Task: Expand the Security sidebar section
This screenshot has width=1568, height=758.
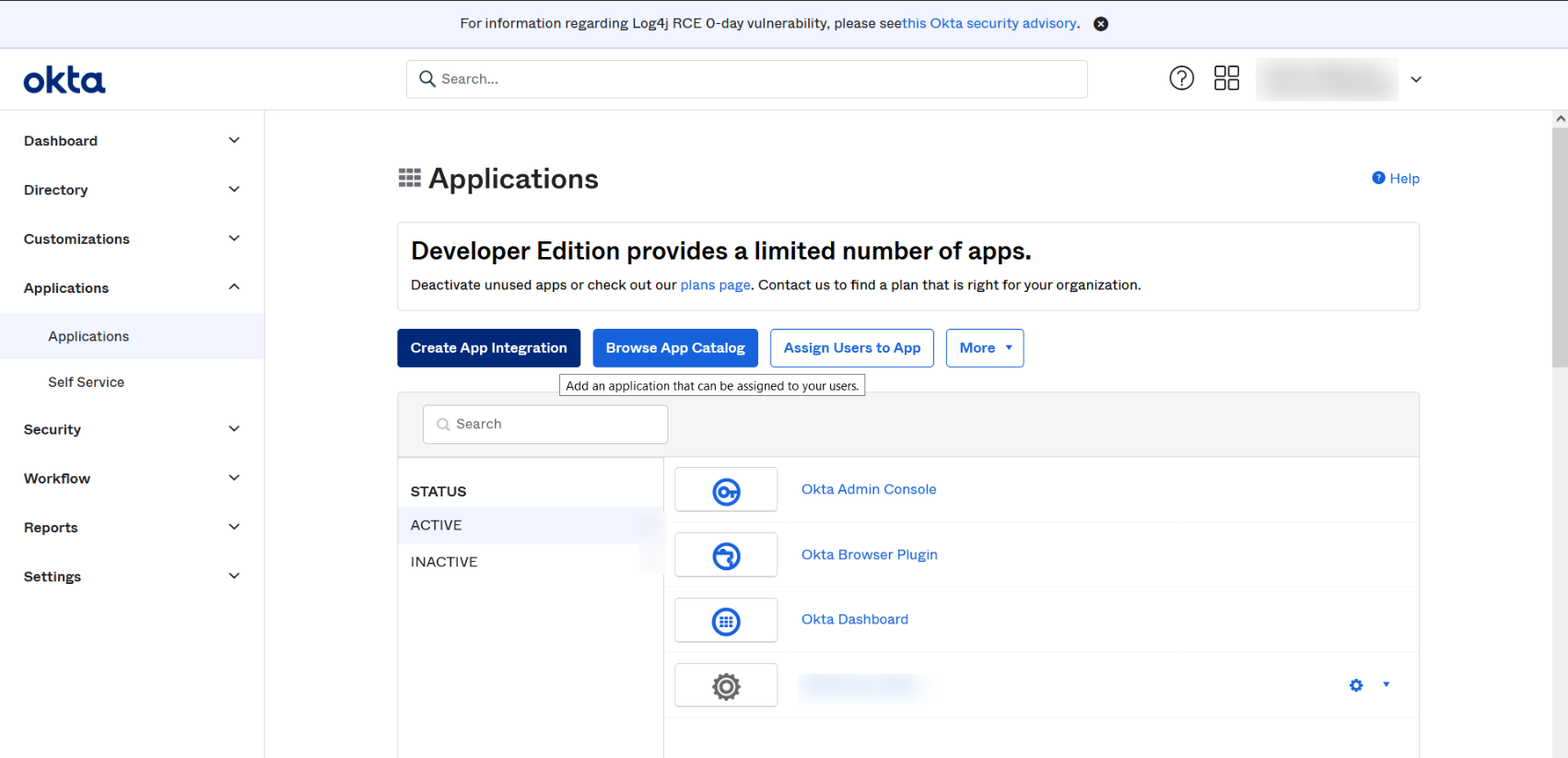Action: [234, 429]
